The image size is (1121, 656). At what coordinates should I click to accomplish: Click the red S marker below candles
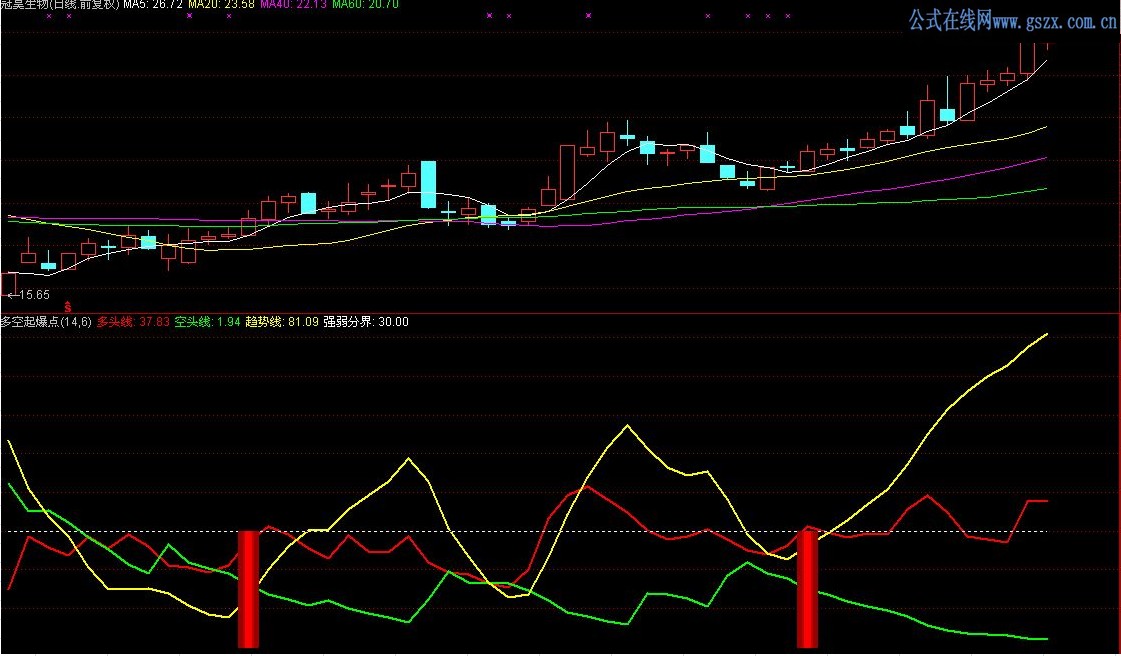[x=68, y=307]
